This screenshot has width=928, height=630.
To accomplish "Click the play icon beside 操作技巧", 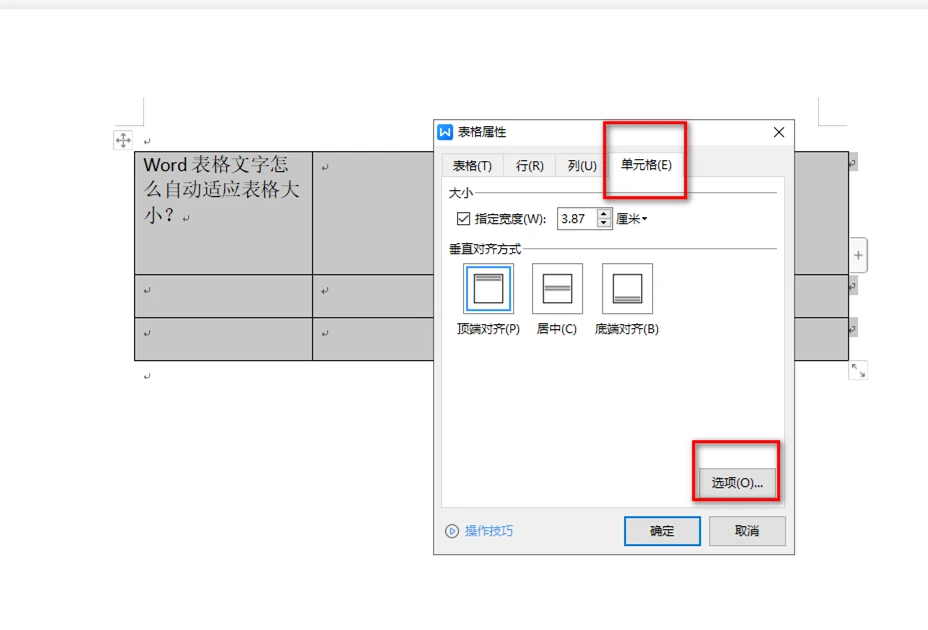I will [x=452, y=531].
